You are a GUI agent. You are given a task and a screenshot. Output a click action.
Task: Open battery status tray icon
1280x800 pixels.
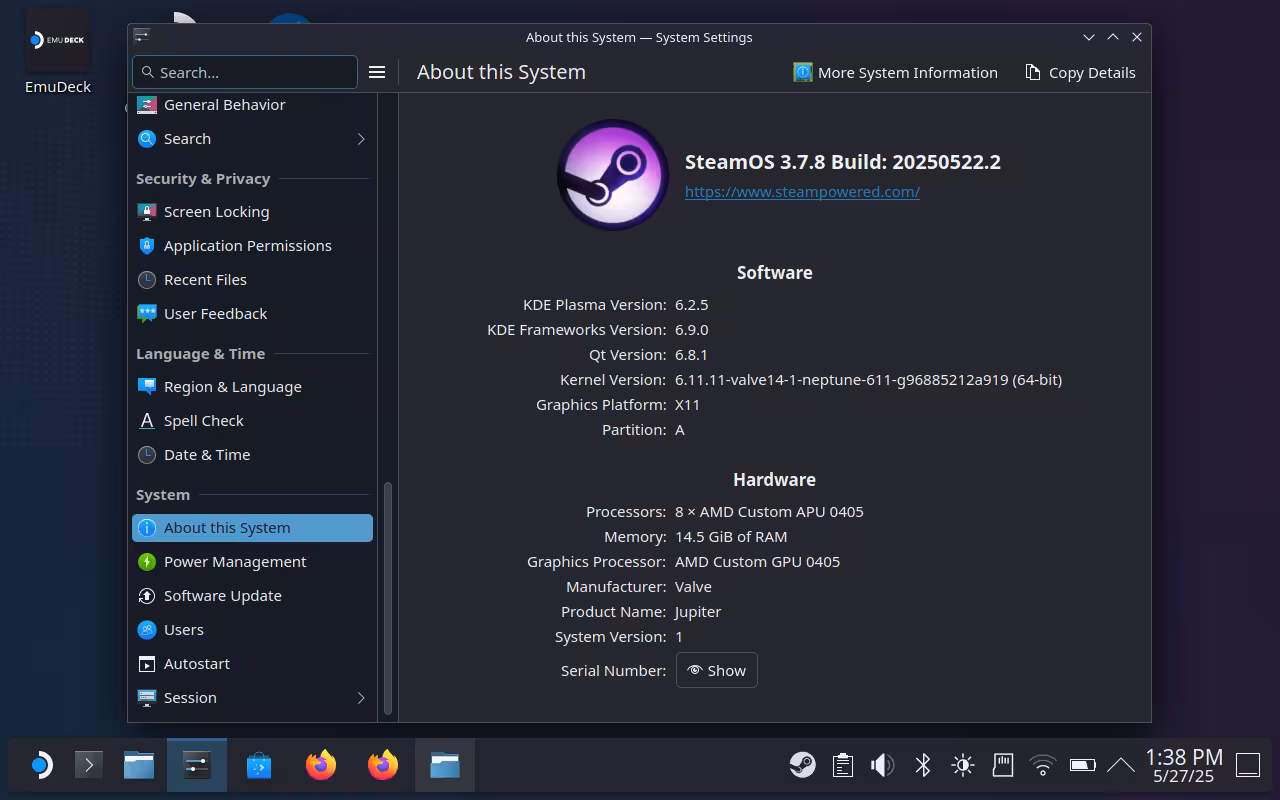[1083, 766]
